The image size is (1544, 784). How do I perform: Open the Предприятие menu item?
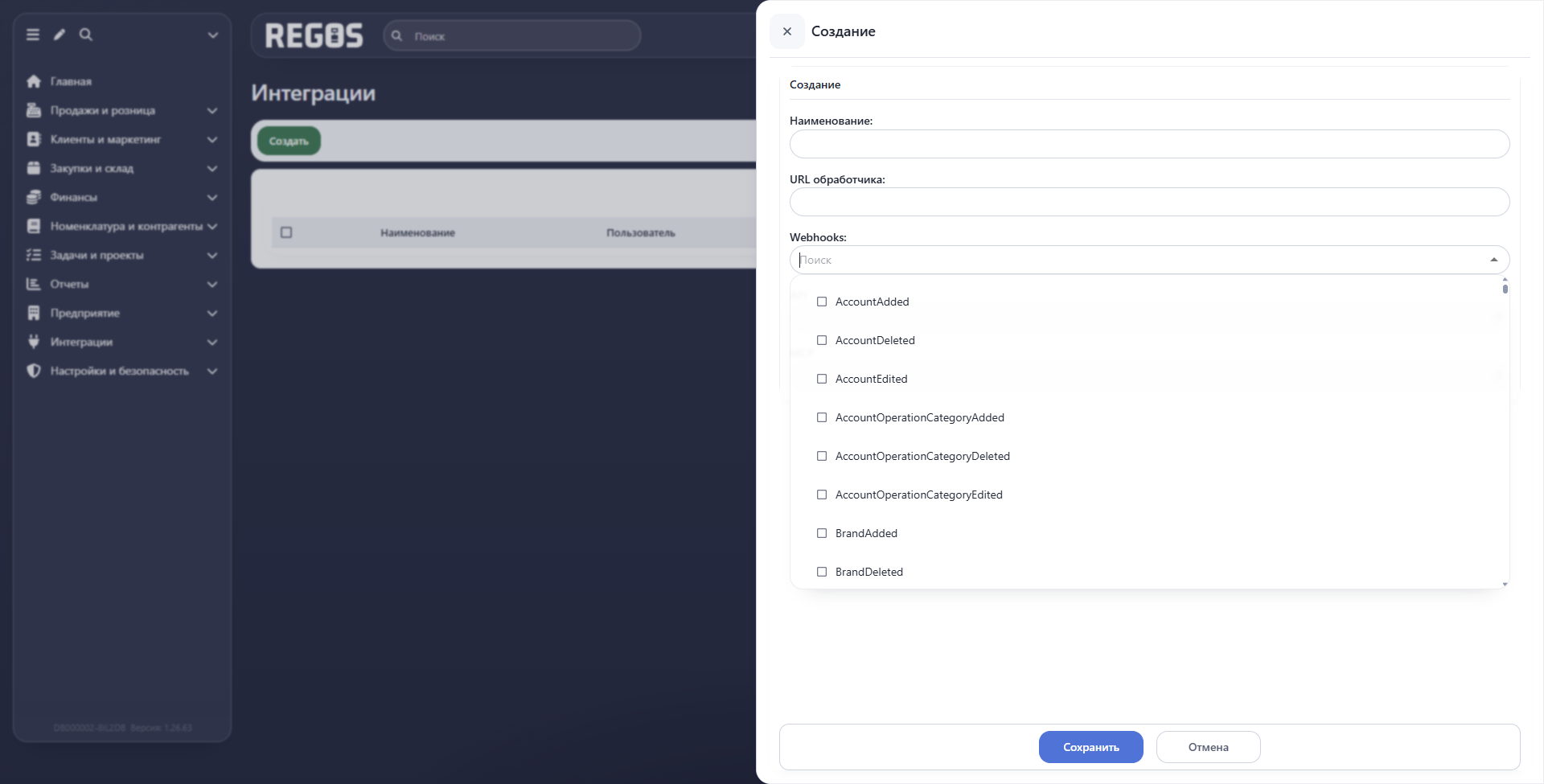pos(122,313)
